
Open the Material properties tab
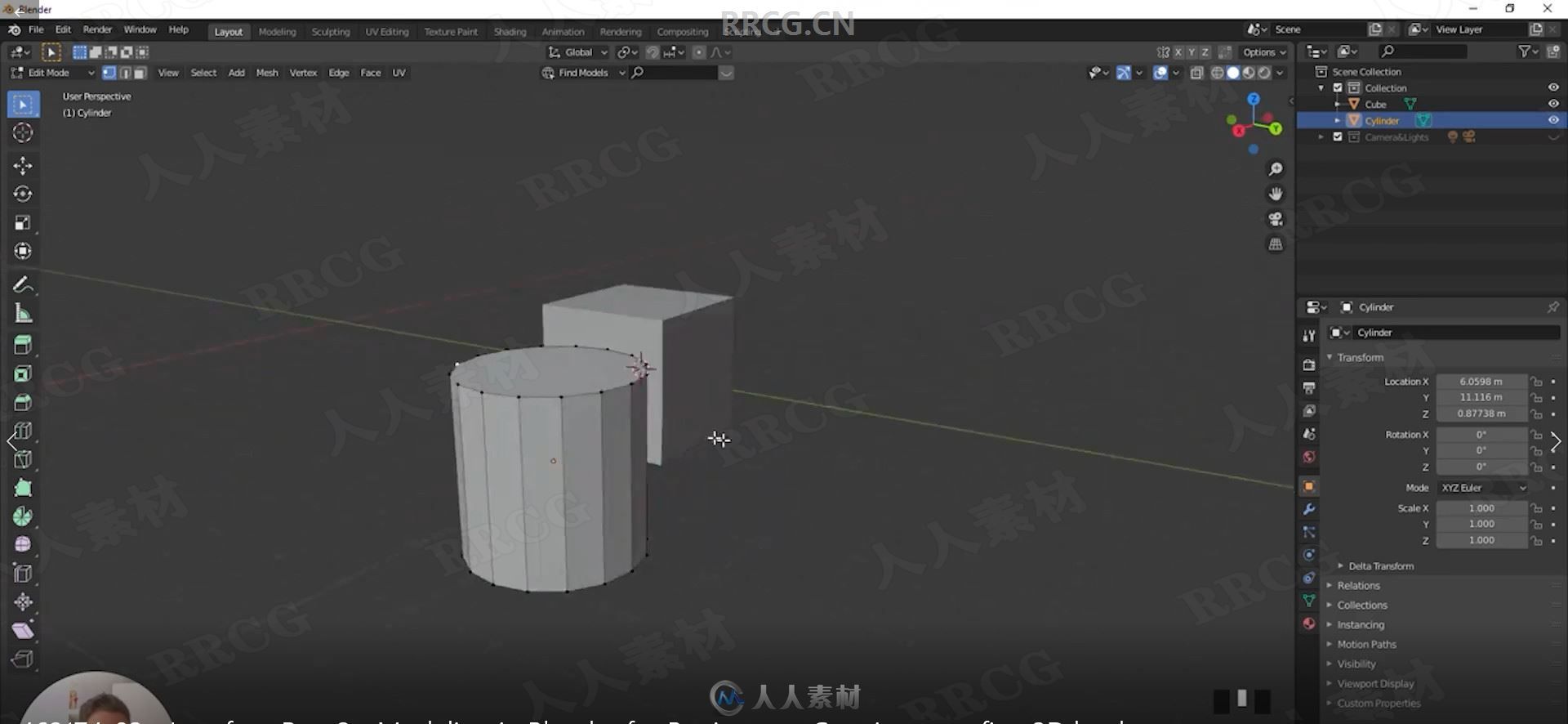pyautogui.click(x=1309, y=623)
